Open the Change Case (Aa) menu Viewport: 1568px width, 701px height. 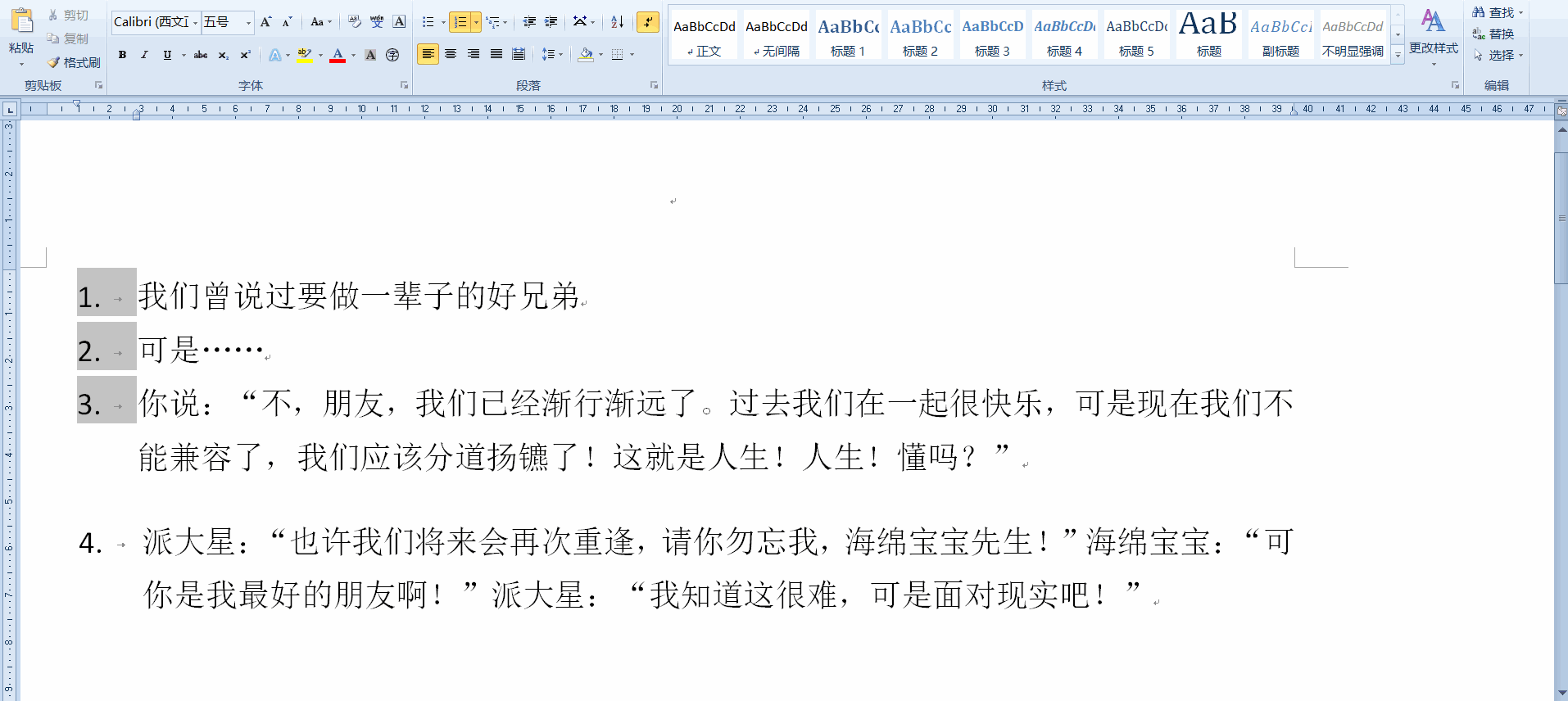320,22
